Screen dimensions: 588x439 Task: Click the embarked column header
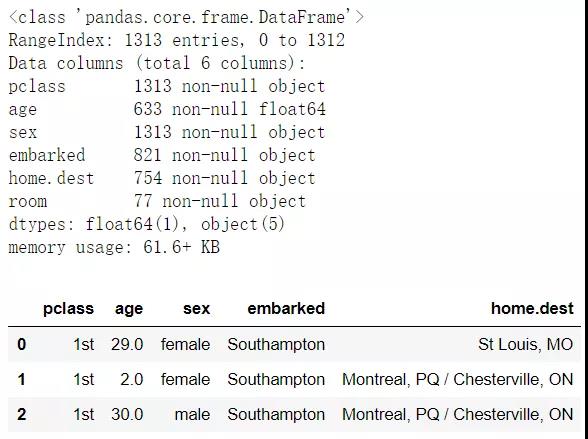tap(286, 309)
